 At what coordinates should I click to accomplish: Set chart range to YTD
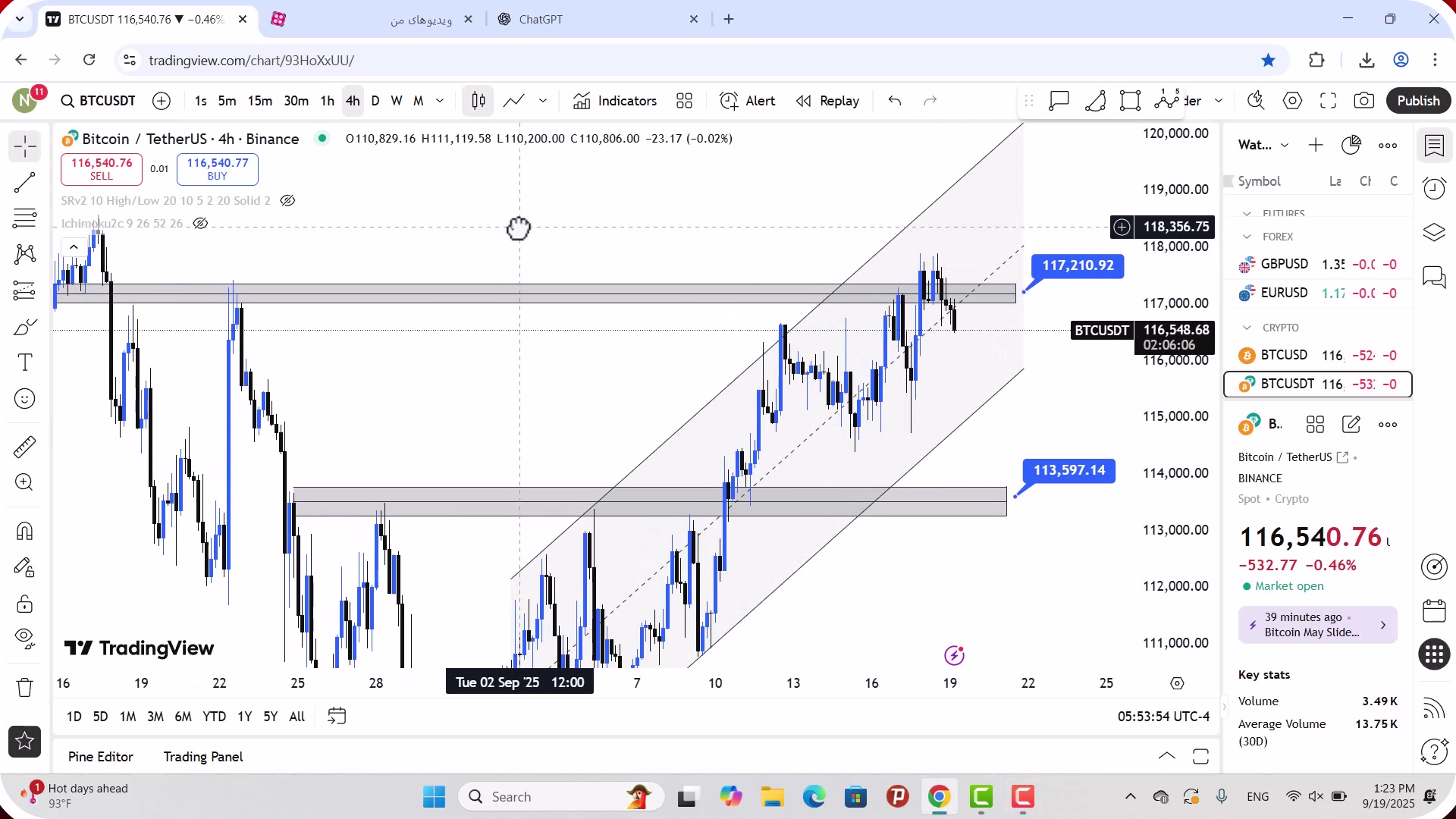pos(215,717)
